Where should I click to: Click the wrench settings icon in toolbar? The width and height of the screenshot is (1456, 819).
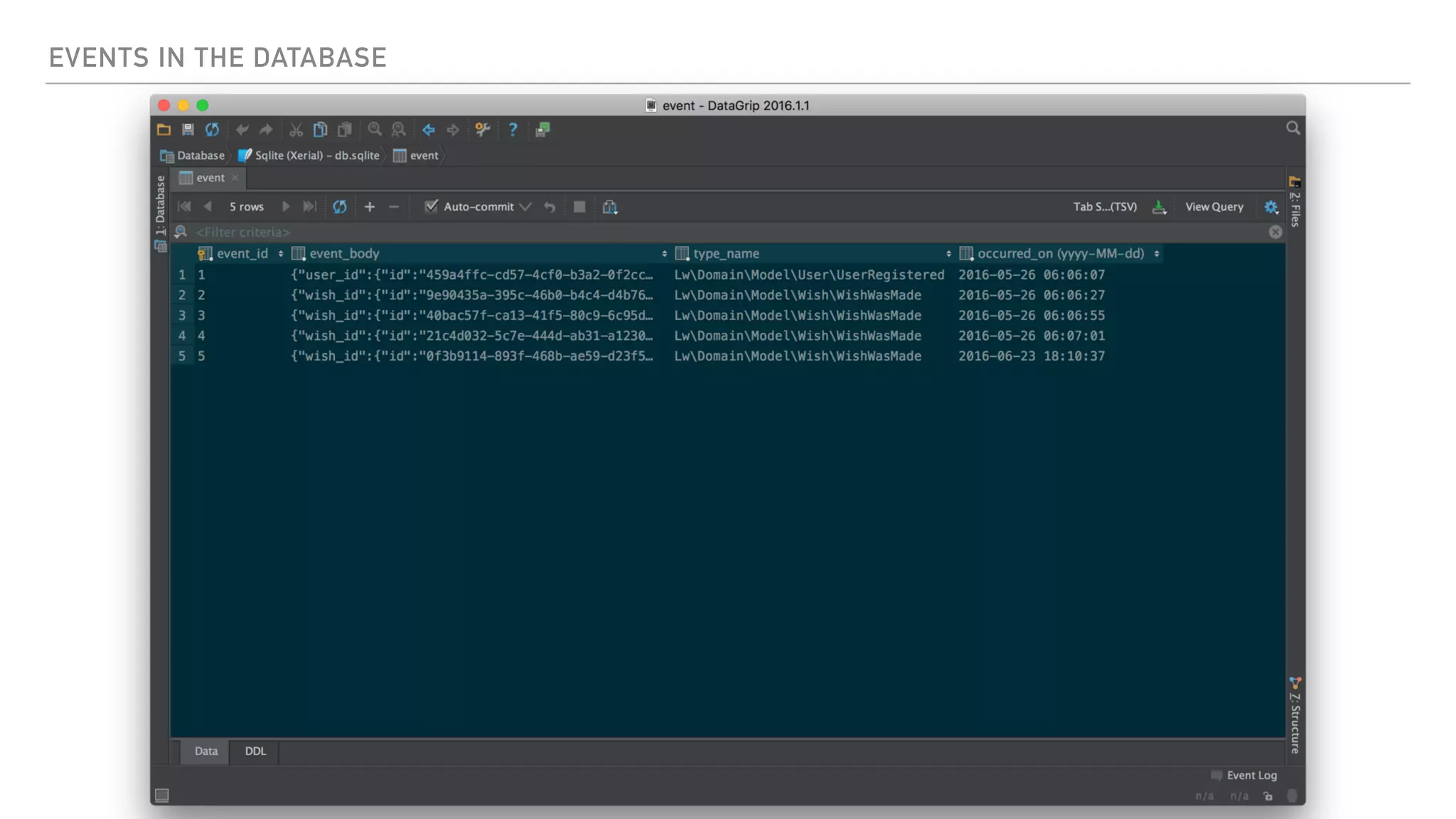(x=483, y=129)
